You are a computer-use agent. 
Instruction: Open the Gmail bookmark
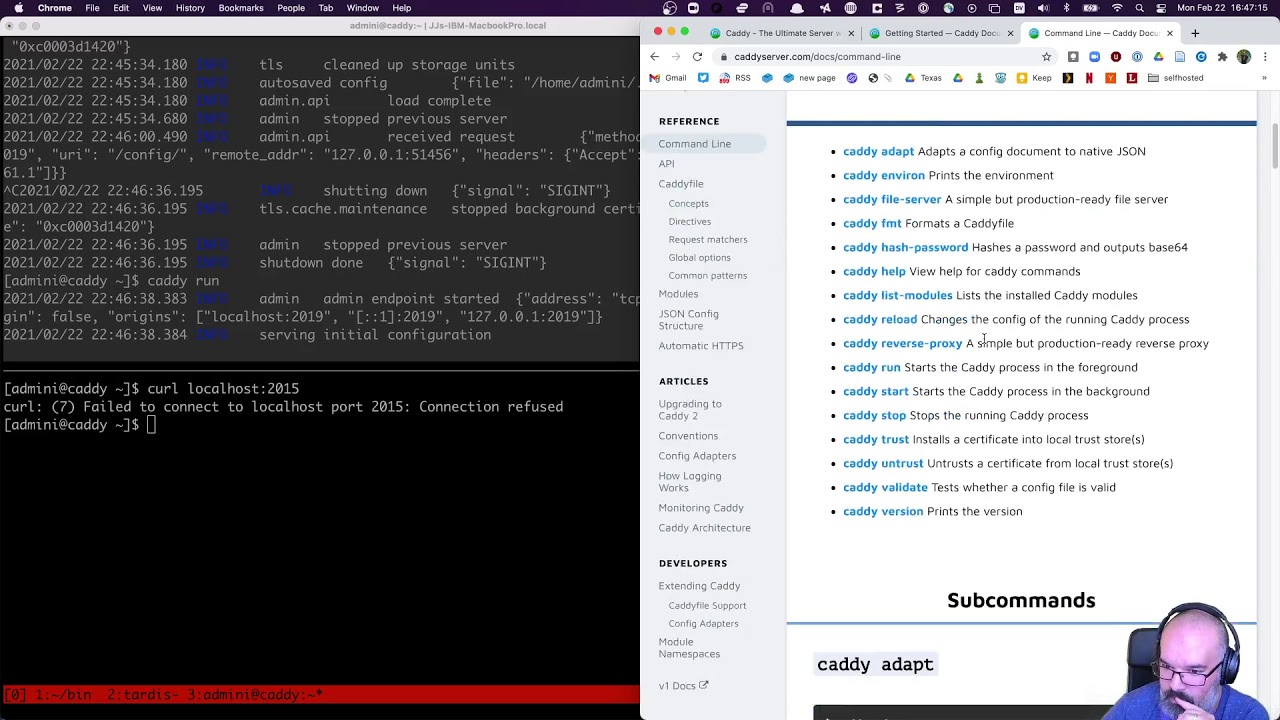coord(668,78)
